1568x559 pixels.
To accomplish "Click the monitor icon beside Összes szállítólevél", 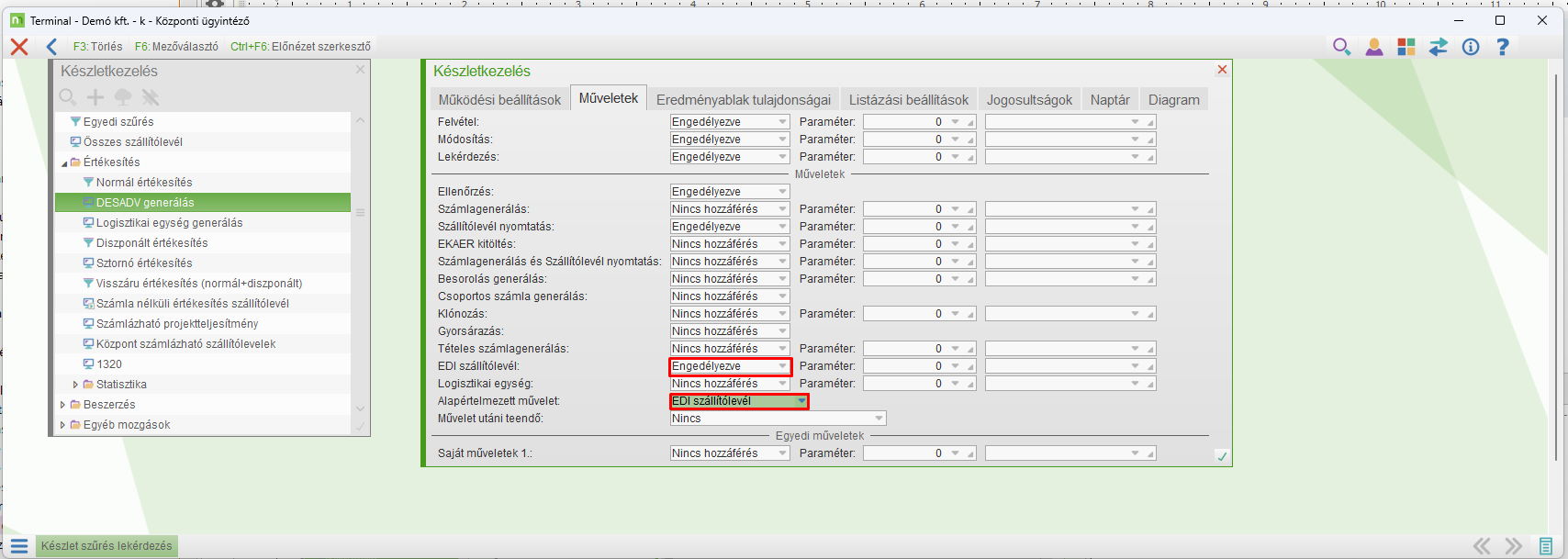I will tap(76, 142).
